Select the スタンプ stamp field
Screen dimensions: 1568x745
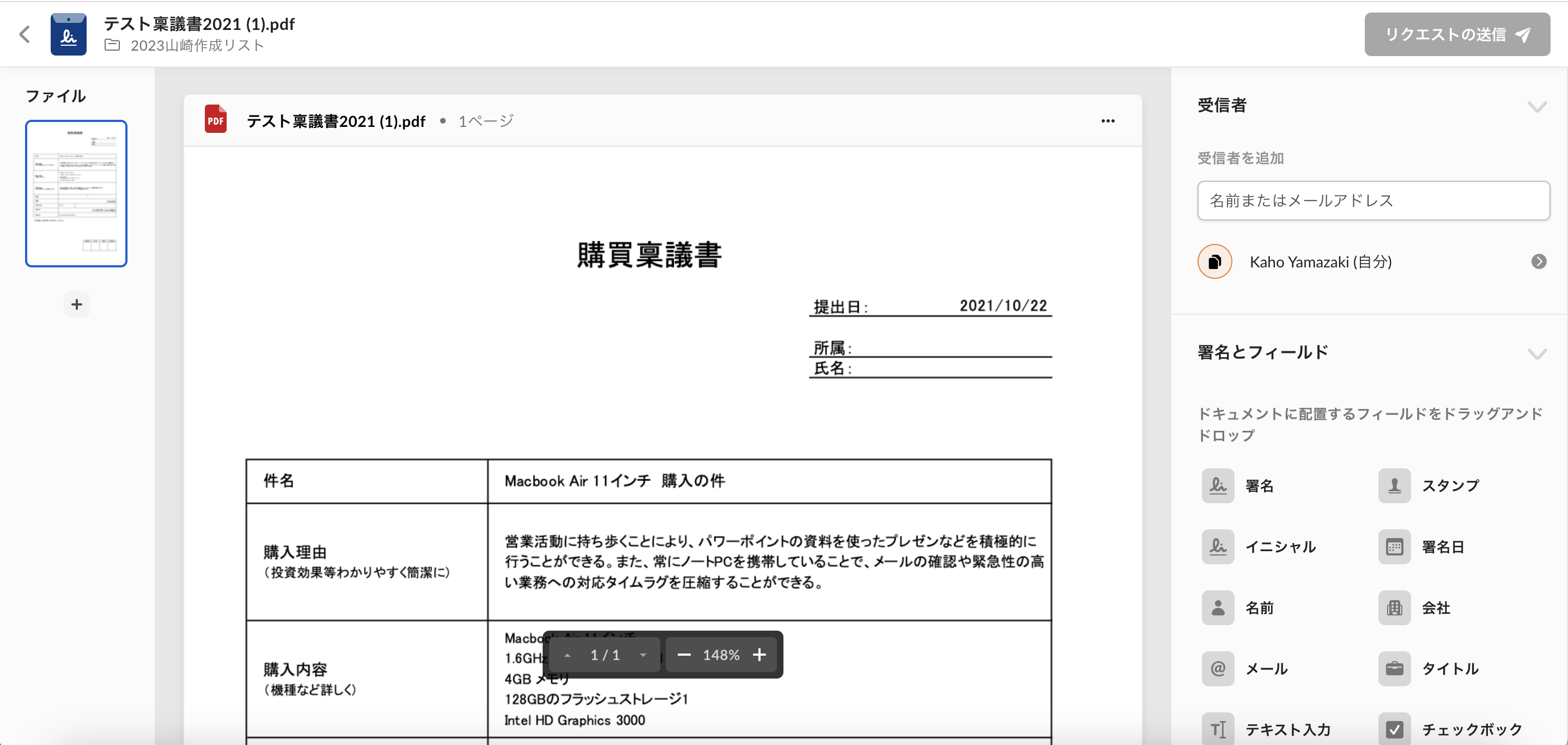[1429, 485]
